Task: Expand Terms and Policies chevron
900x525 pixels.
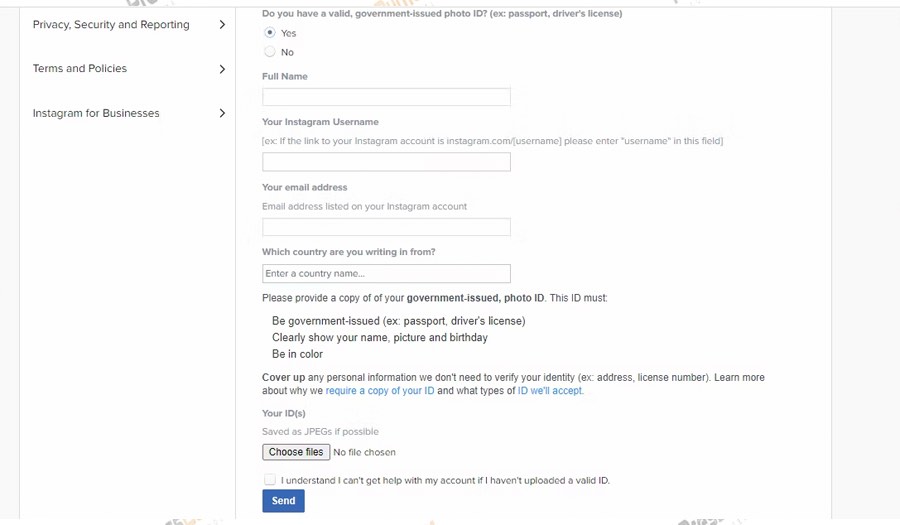Action: click(x=222, y=69)
